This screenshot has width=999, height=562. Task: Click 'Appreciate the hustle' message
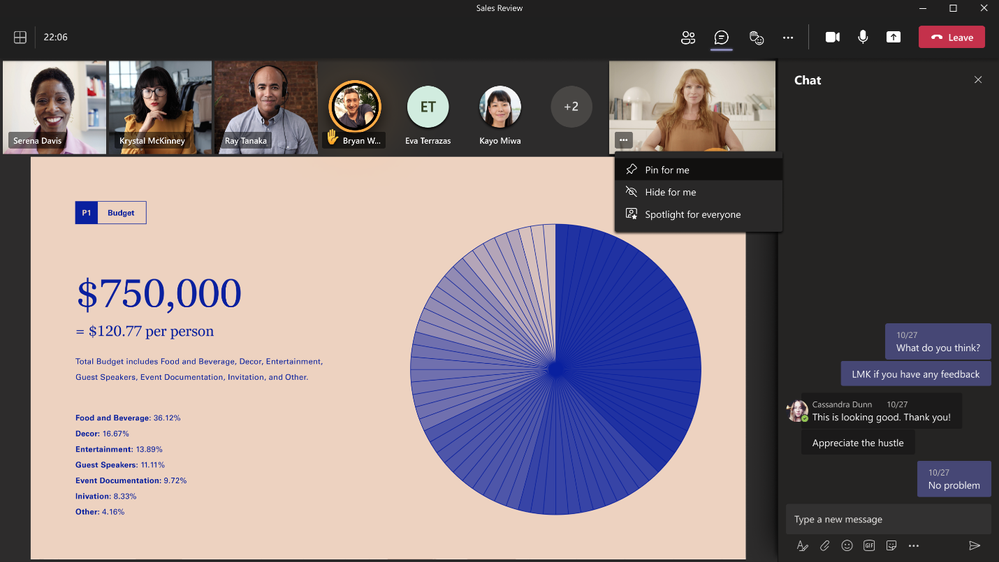[x=858, y=443]
